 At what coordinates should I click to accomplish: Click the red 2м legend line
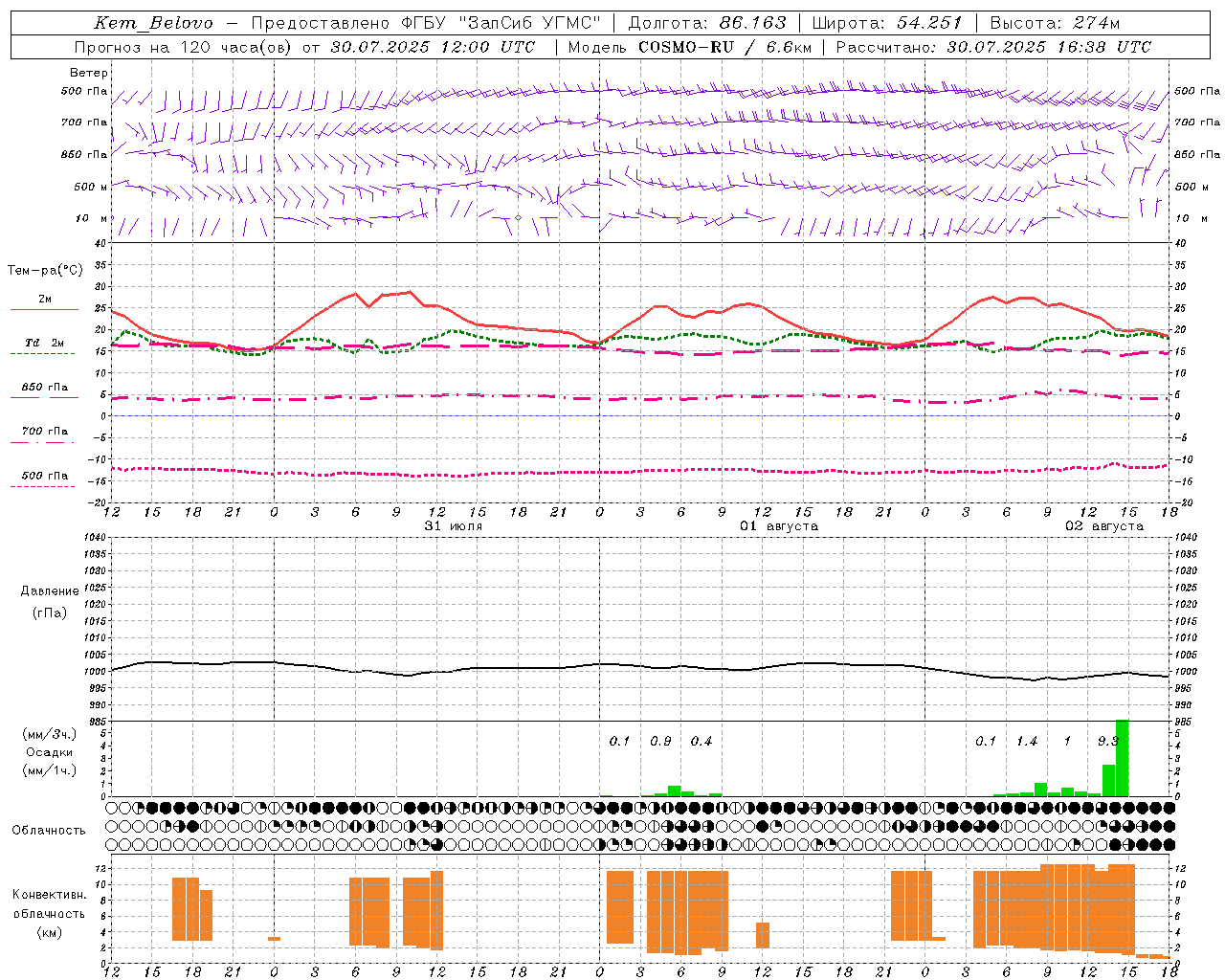click(x=44, y=310)
